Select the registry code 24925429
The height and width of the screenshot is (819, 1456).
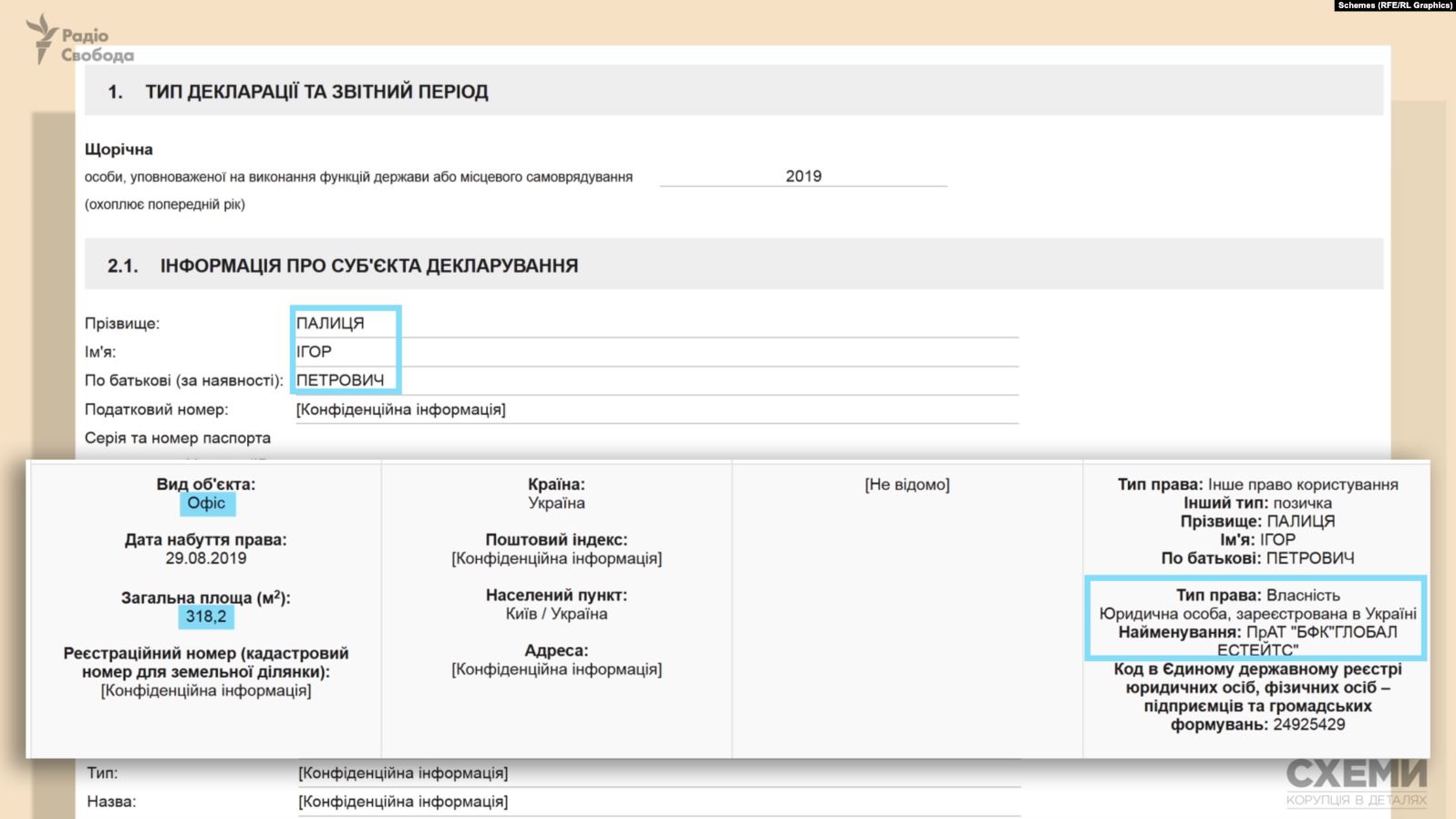[x=1308, y=725]
